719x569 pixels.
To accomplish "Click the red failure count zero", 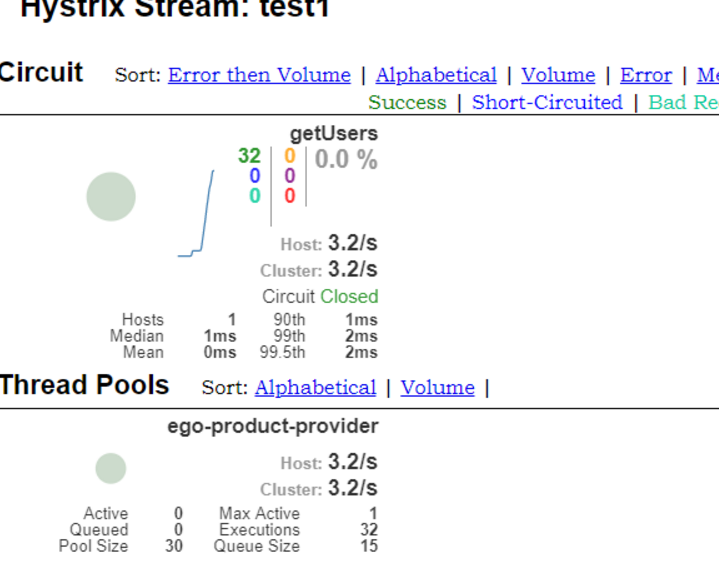I will click(x=290, y=196).
